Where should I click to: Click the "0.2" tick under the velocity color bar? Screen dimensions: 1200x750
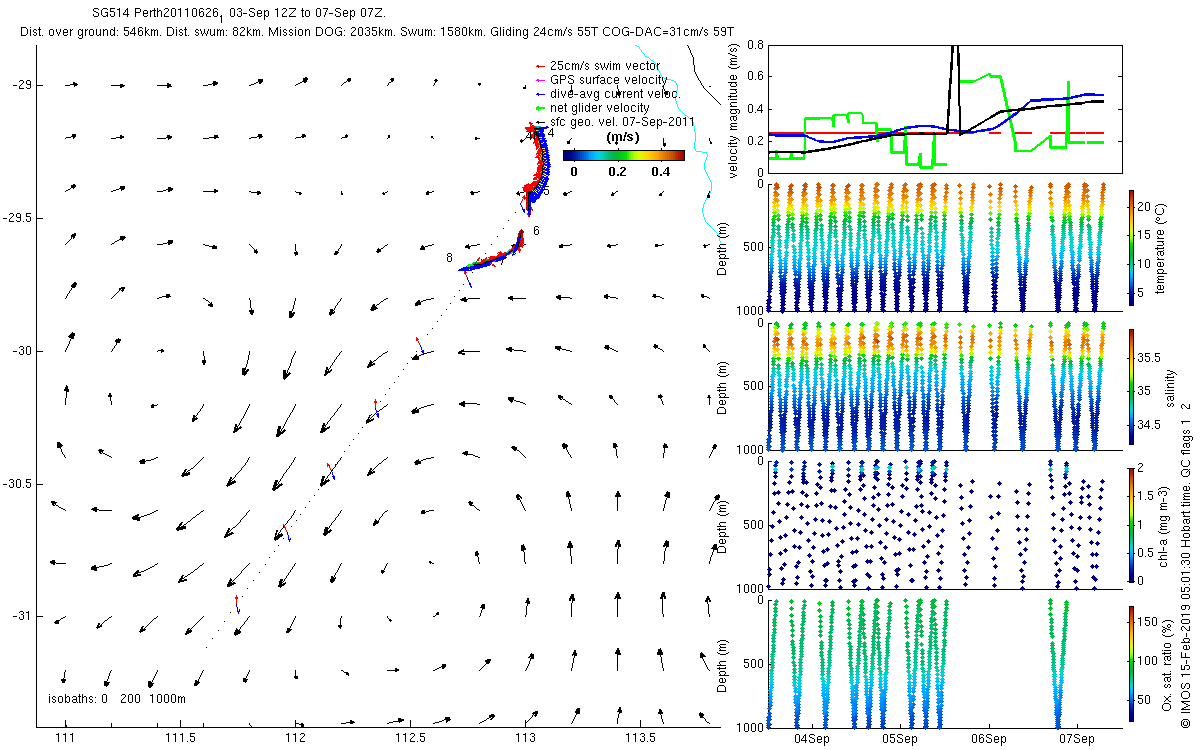pyautogui.click(x=617, y=171)
